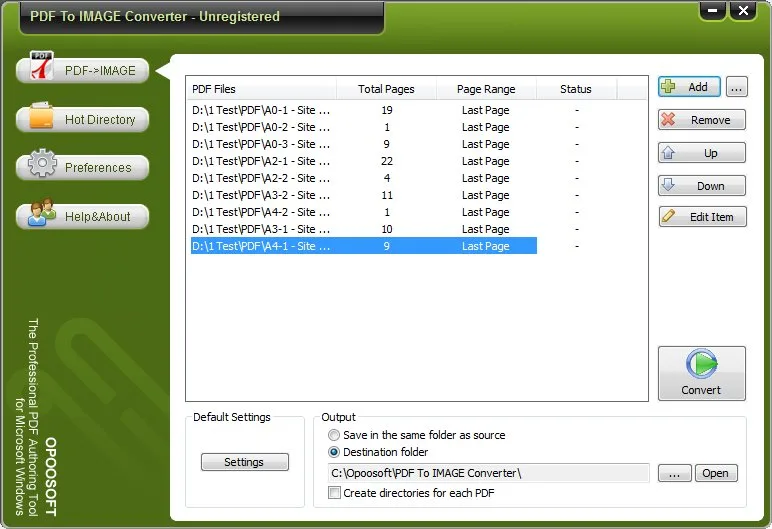Click total pages value 19
This screenshot has height=529, width=772.
[x=387, y=110]
